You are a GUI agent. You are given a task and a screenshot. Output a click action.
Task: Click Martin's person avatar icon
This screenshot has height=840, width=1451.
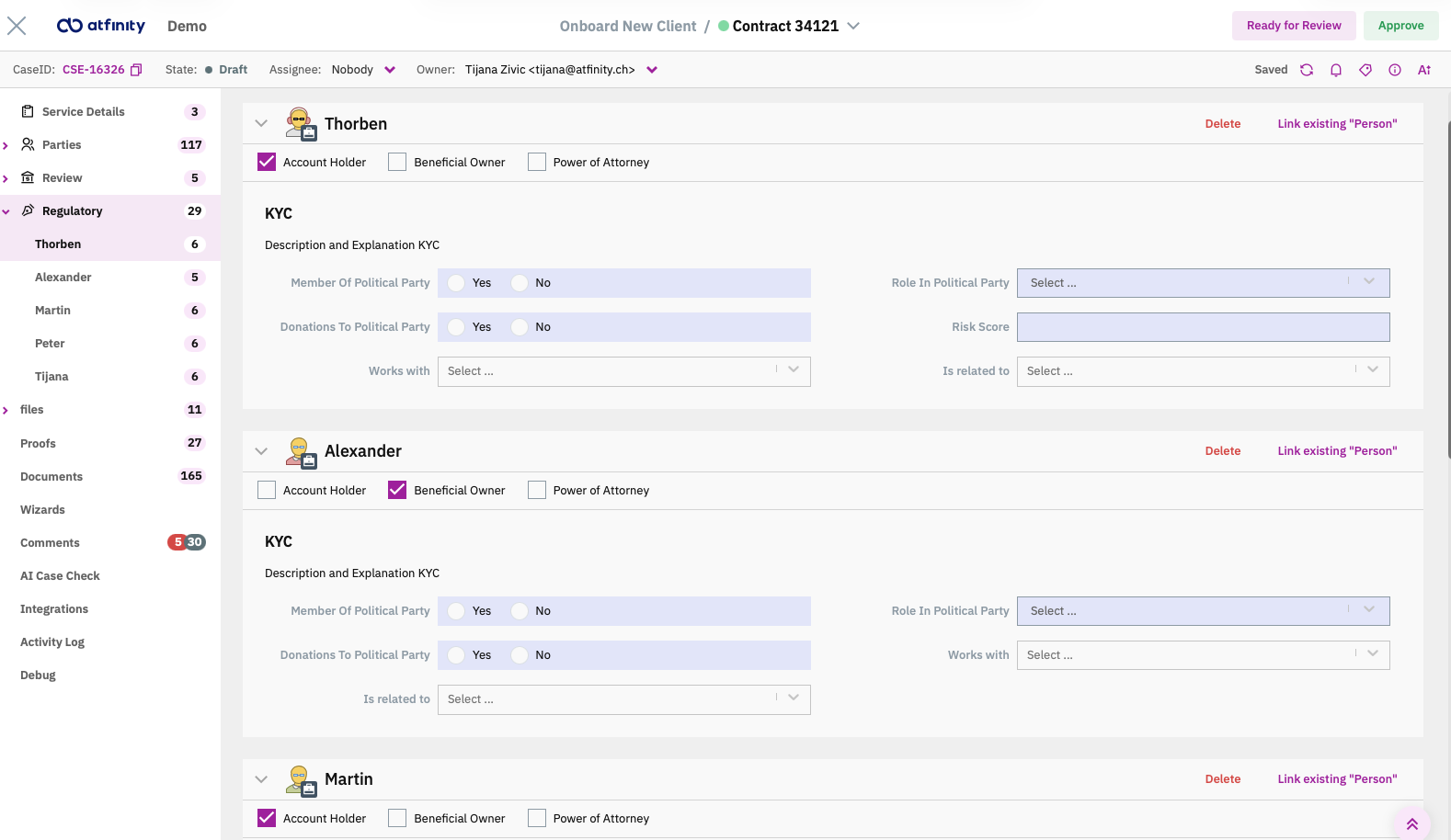(301, 779)
